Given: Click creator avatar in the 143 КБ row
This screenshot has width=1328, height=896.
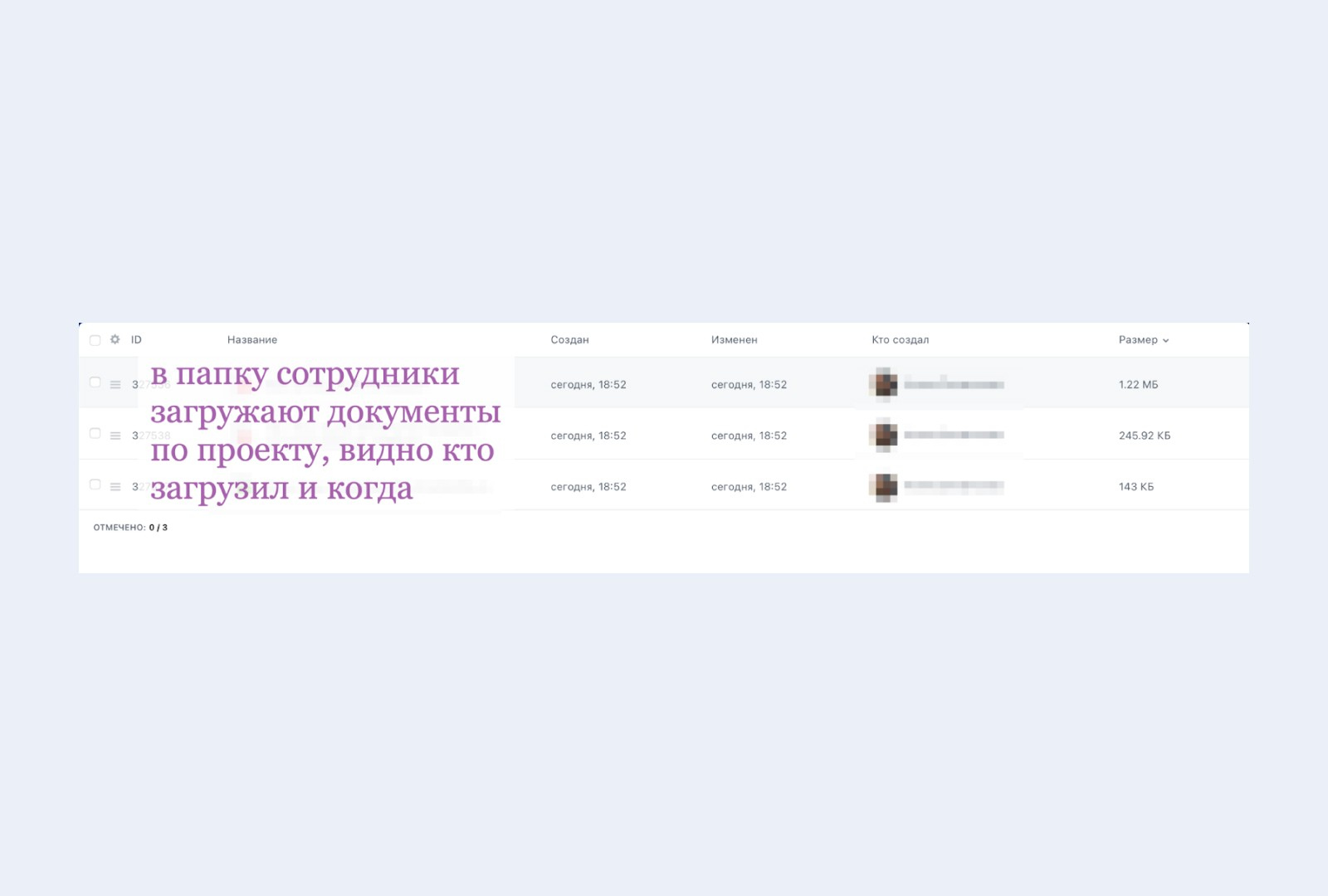Looking at the screenshot, I should [885, 487].
